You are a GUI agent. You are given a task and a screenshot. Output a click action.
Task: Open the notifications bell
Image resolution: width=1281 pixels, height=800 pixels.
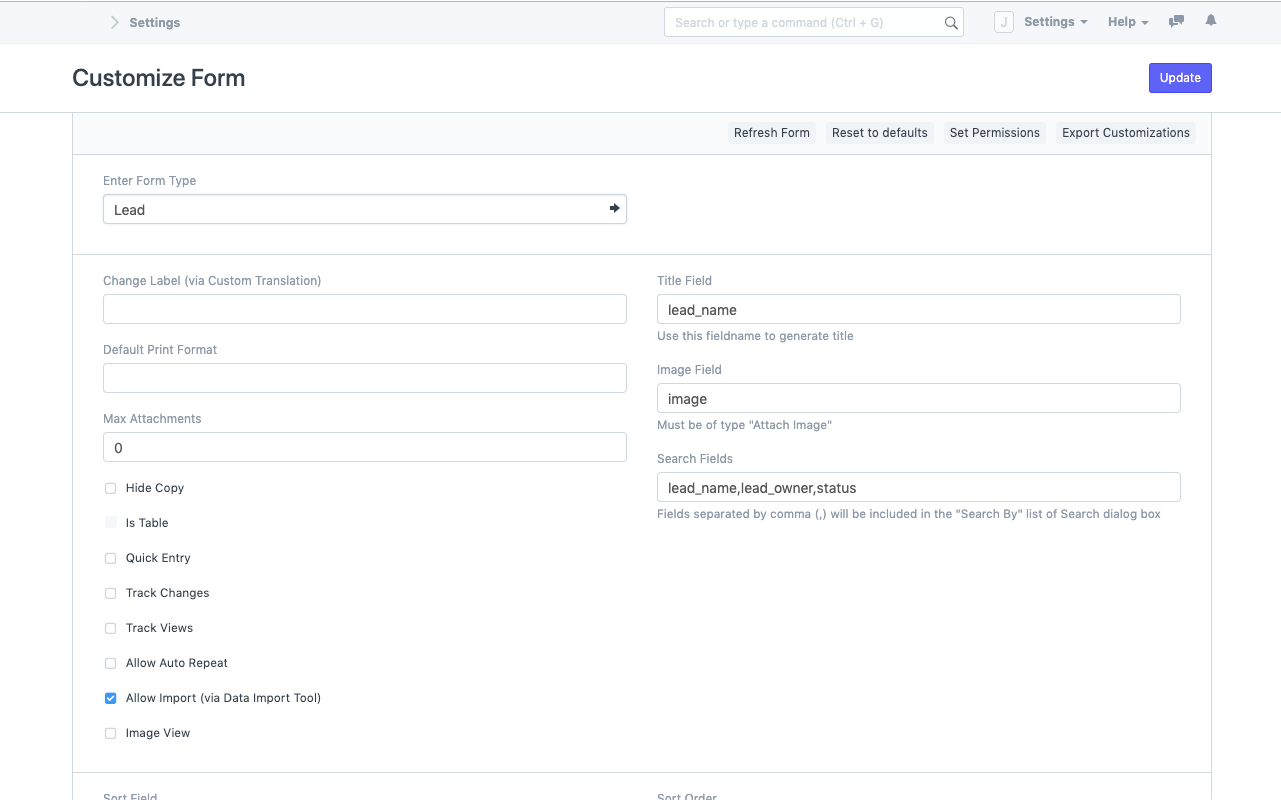point(1211,21)
